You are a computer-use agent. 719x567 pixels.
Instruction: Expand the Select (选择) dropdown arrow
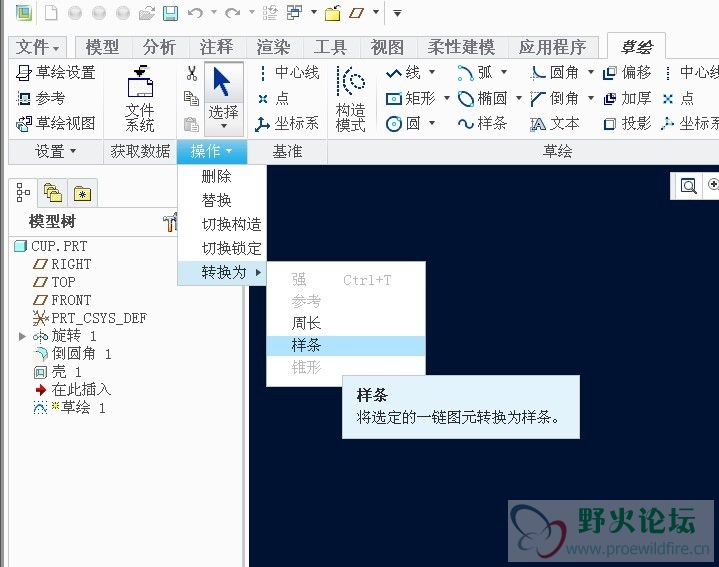pos(224,127)
